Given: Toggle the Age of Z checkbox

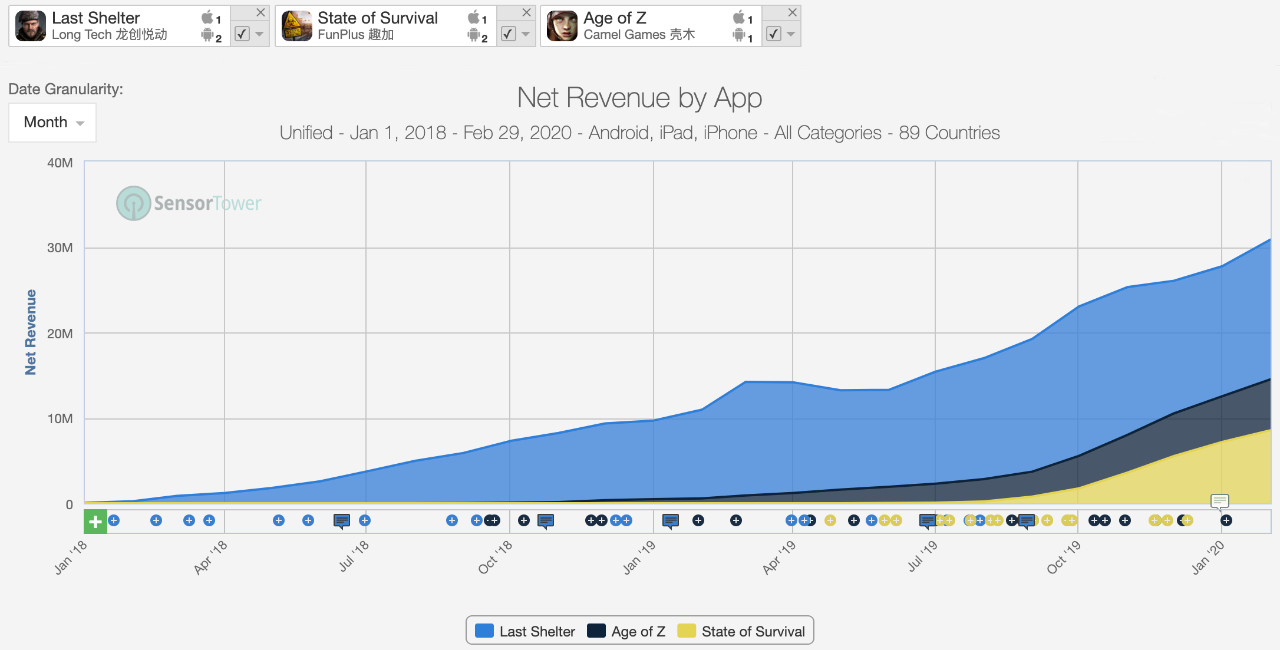Looking at the screenshot, I should (774, 33).
